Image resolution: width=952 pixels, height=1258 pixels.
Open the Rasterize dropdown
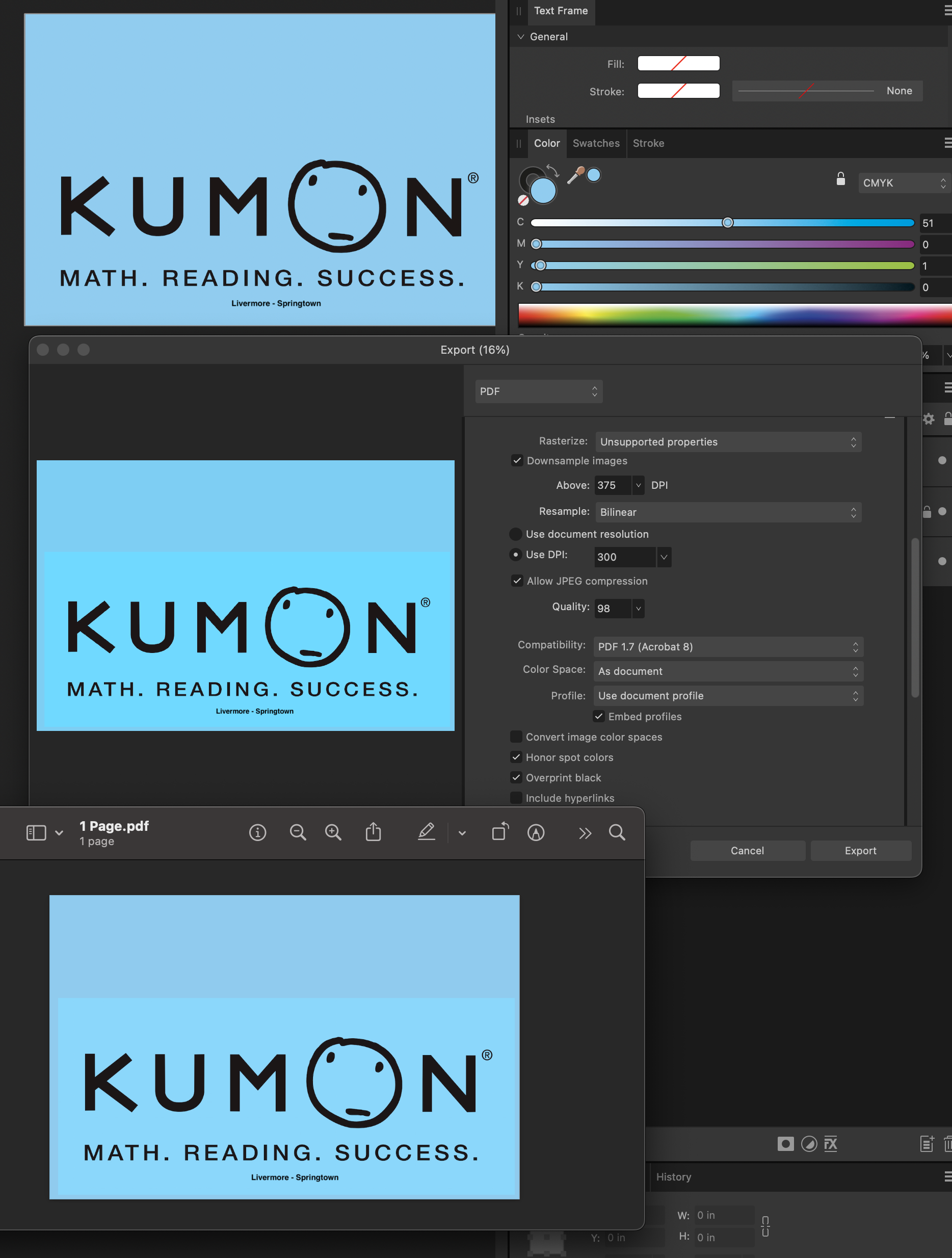click(728, 442)
